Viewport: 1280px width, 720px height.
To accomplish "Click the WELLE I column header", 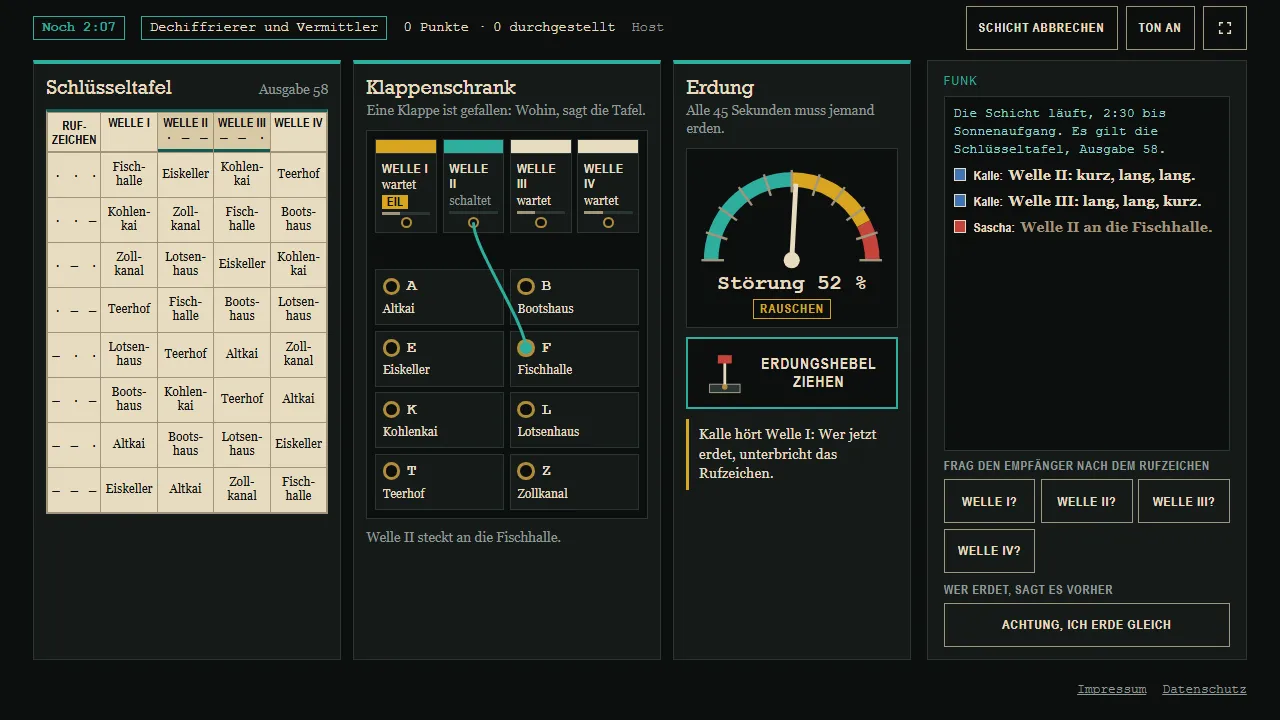I will pos(129,132).
